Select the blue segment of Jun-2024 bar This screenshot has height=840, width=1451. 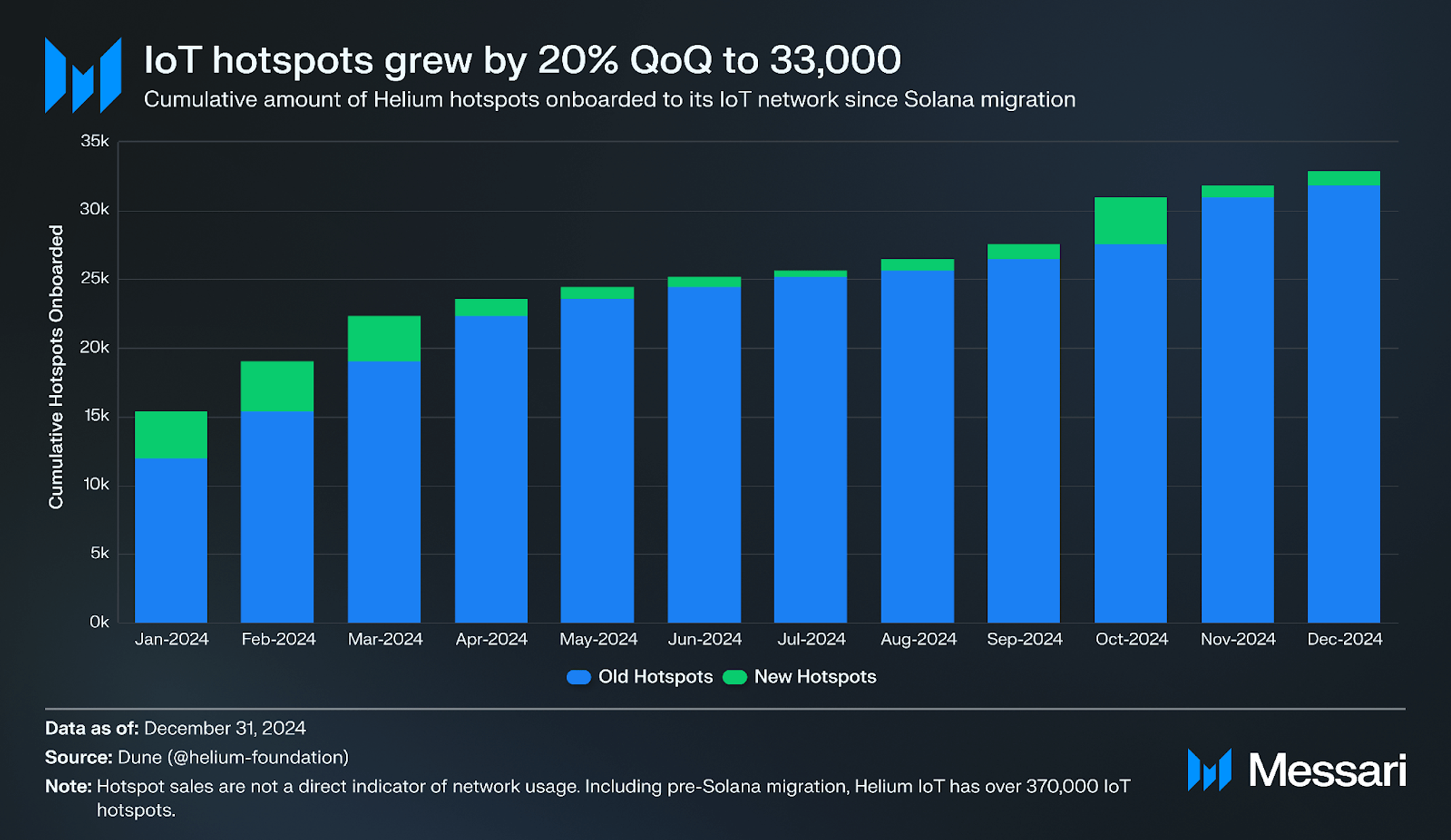pos(704,454)
